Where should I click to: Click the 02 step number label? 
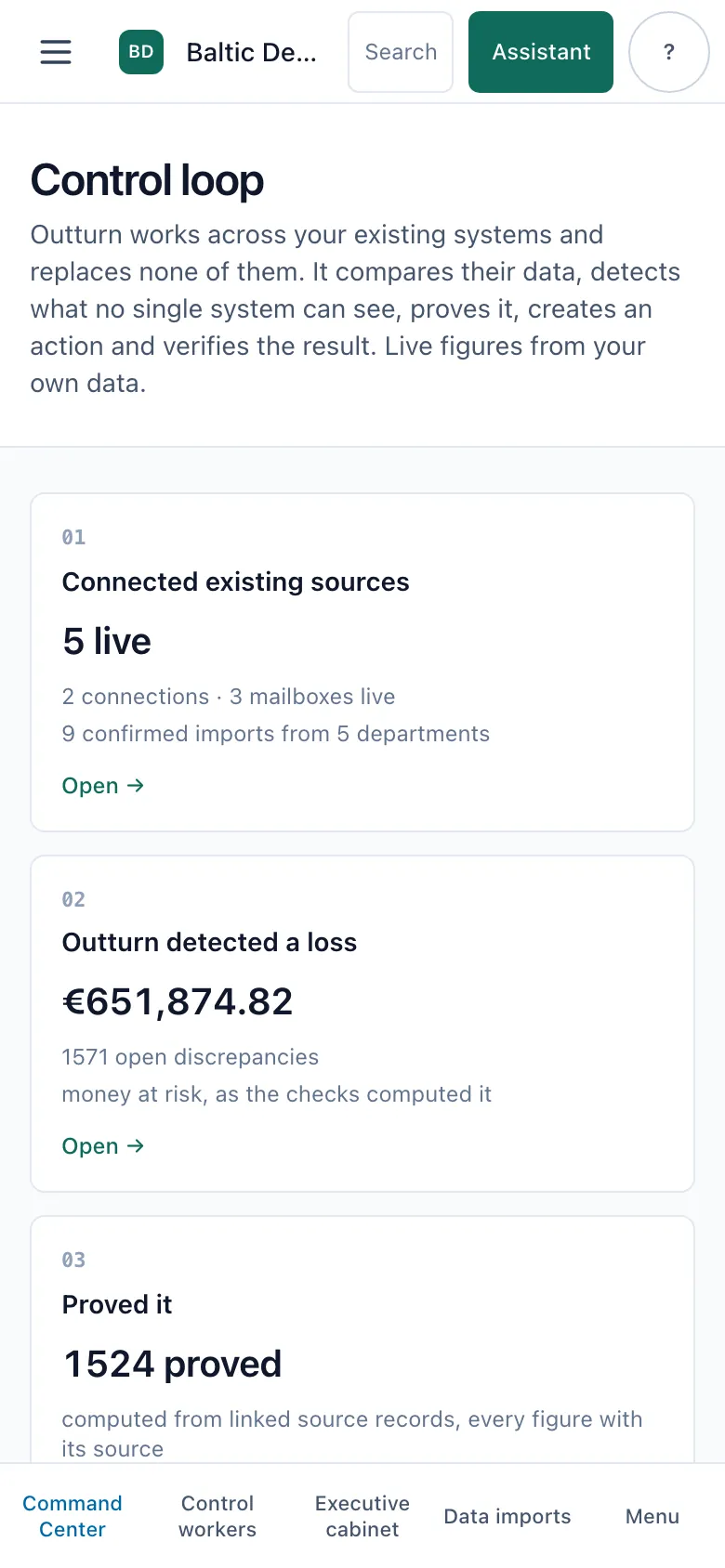click(73, 899)
